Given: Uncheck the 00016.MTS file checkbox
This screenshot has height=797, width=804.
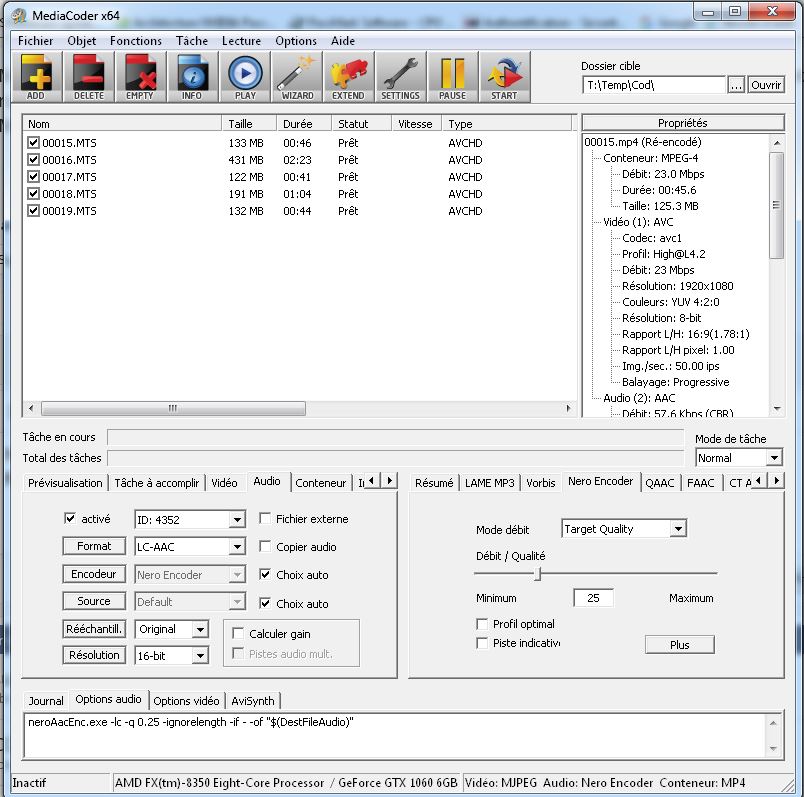Looking at the screenshot, I should [x=34, y=160].
